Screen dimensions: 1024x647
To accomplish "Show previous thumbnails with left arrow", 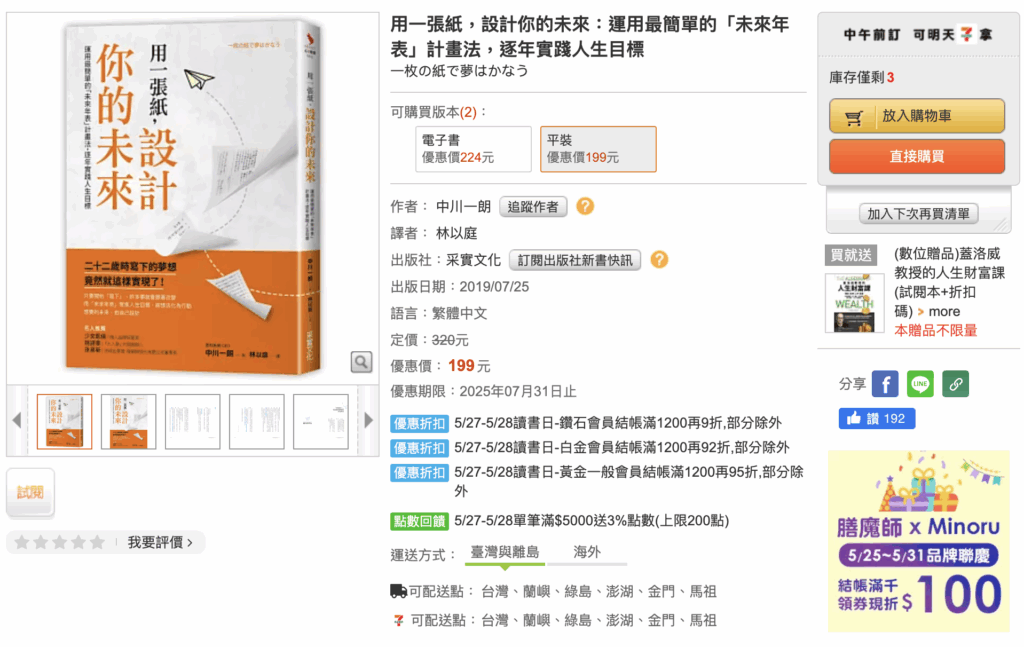I will [x=17, y=421].
